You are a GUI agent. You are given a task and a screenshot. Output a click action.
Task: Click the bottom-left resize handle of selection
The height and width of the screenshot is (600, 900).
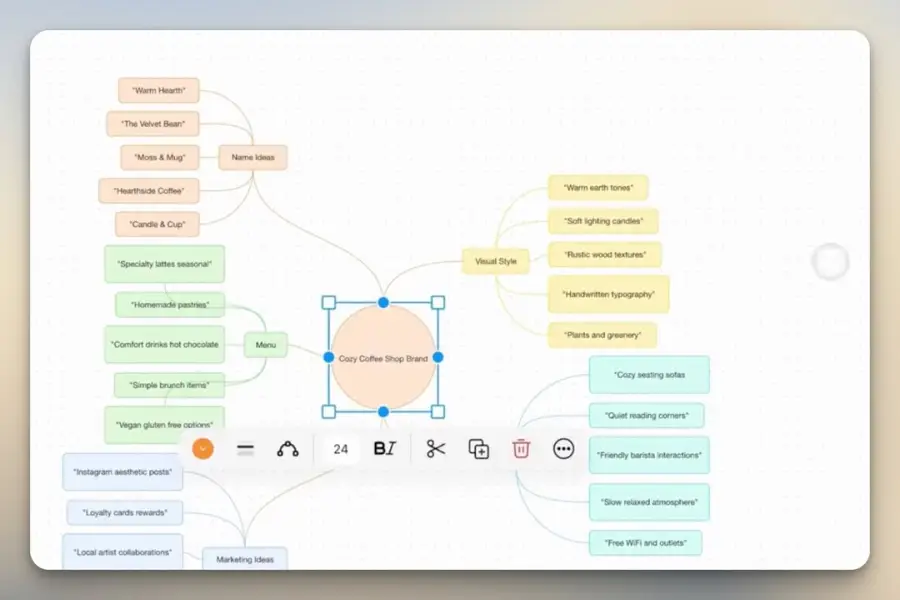[329, 412]
